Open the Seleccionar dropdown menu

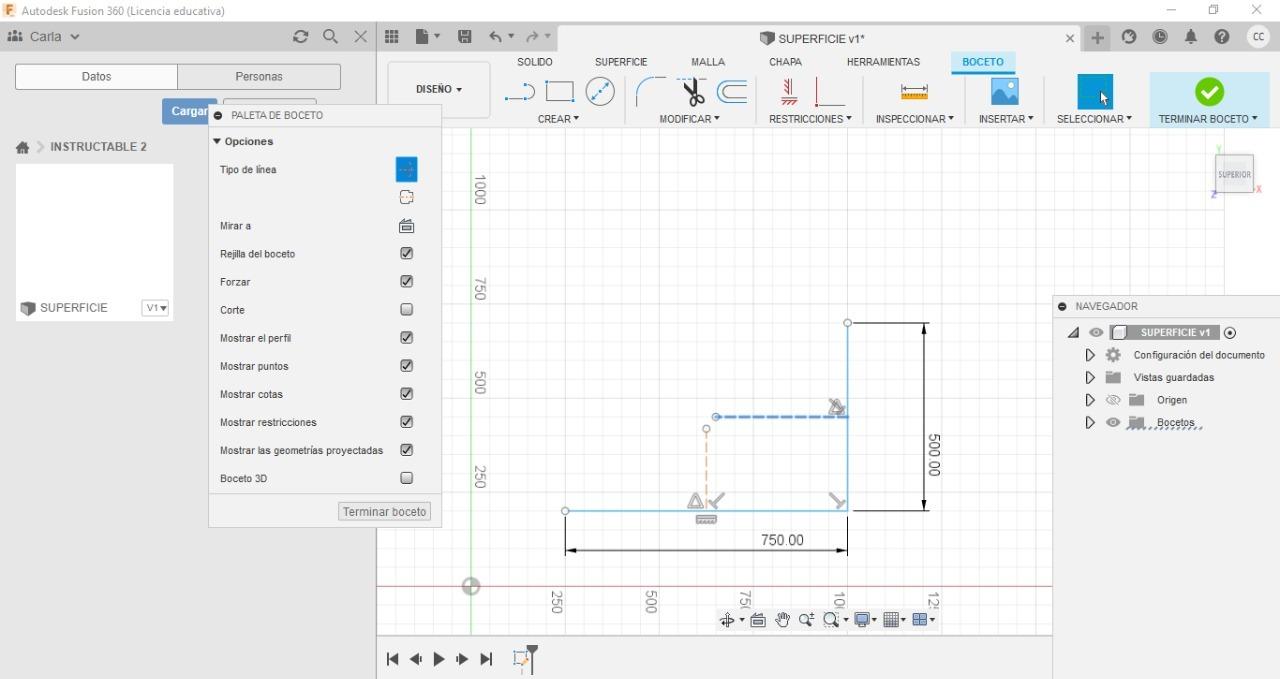pos(1094,119)
